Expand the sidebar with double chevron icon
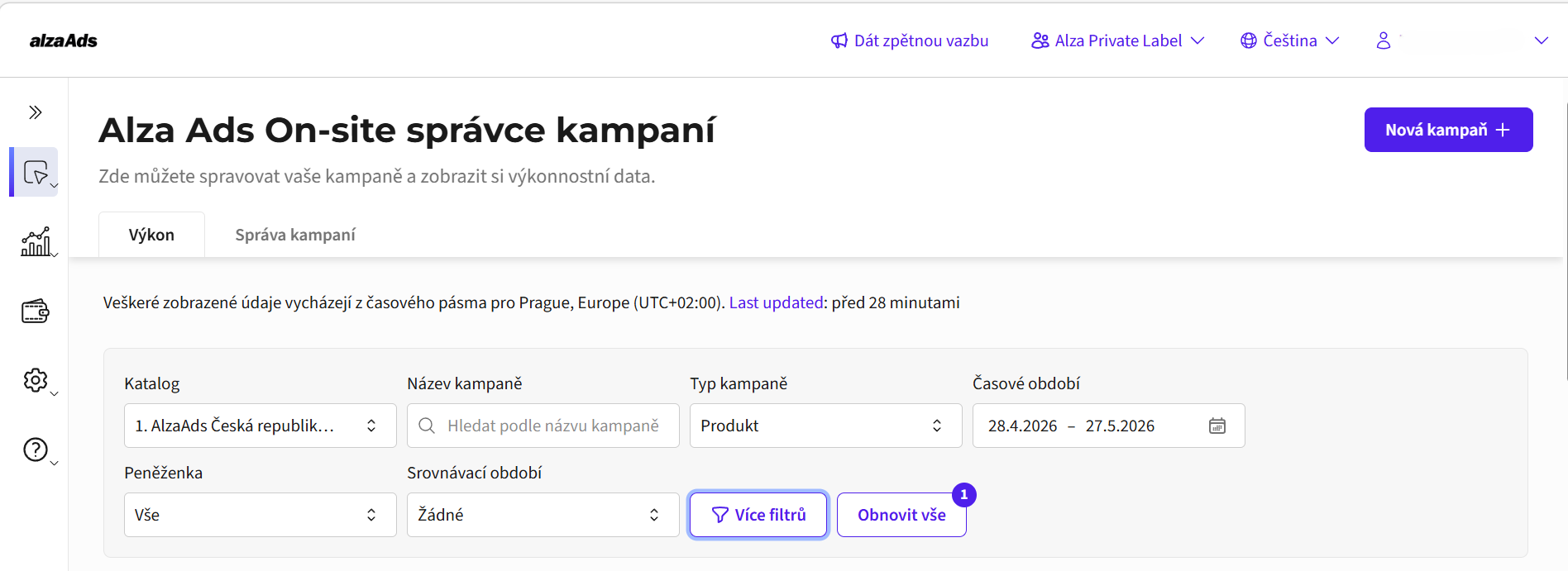Screen dimensions: 1568x571 (35, 112)
